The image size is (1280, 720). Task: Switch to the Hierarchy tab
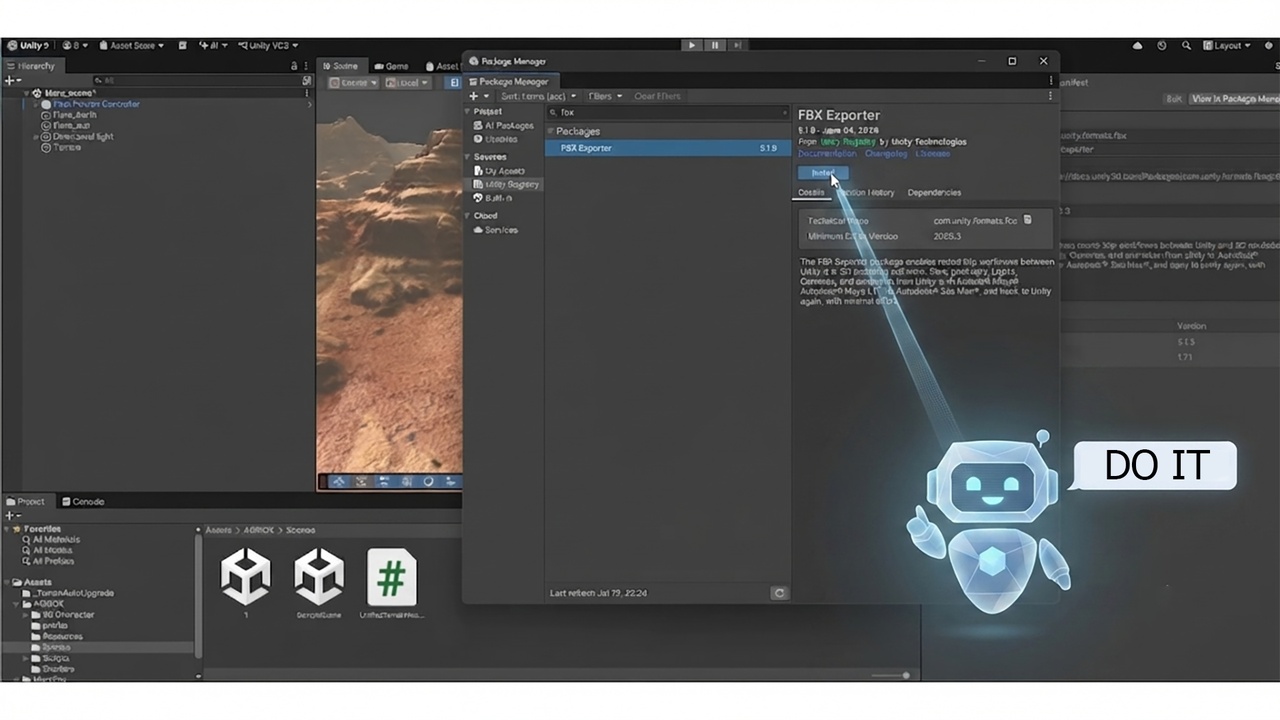tap(32, 65)
